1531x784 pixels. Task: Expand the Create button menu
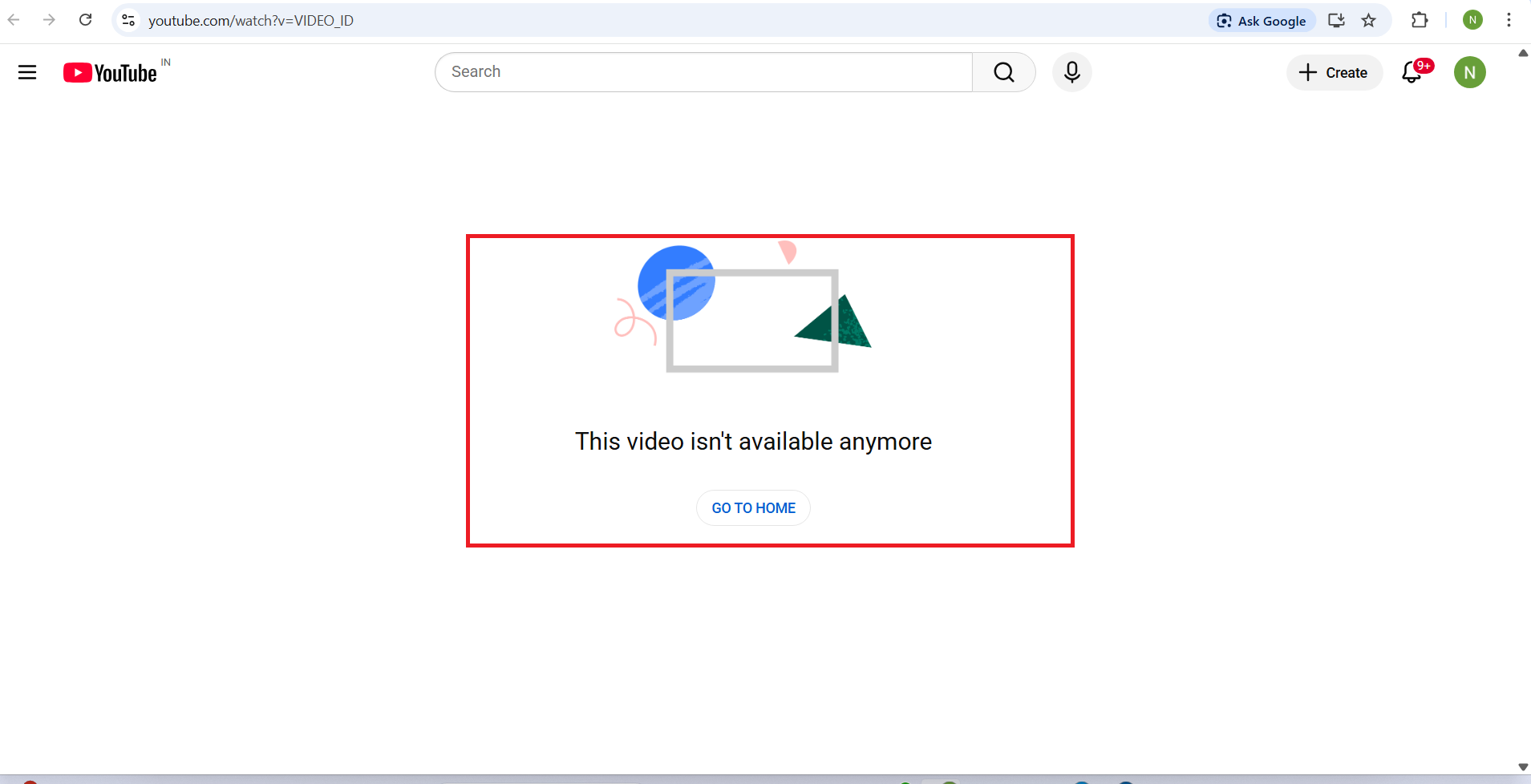[1334, 72]
